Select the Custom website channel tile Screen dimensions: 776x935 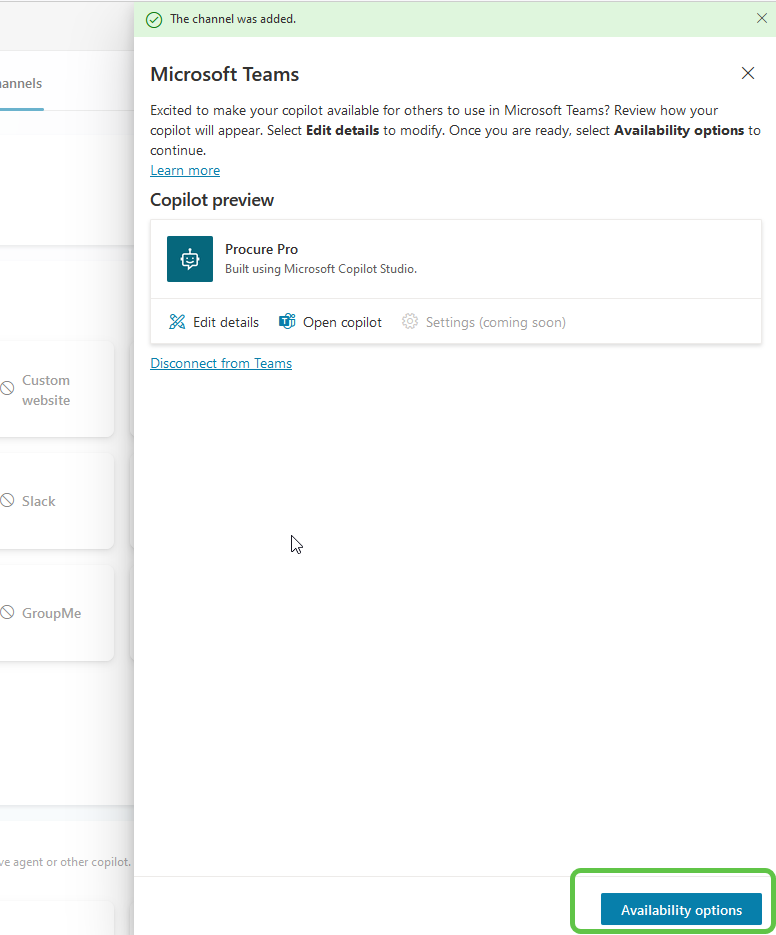55,390
